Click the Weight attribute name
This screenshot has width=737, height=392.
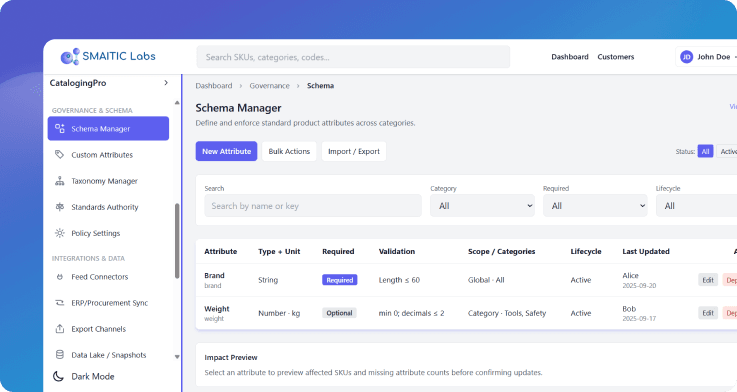(x=217, y=309)
